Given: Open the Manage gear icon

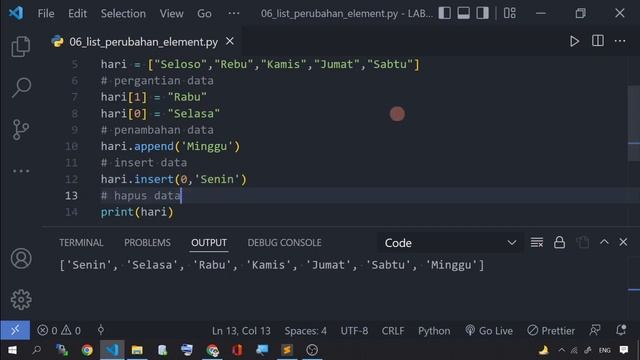Looking at the screenshot, I should point(21,300).
